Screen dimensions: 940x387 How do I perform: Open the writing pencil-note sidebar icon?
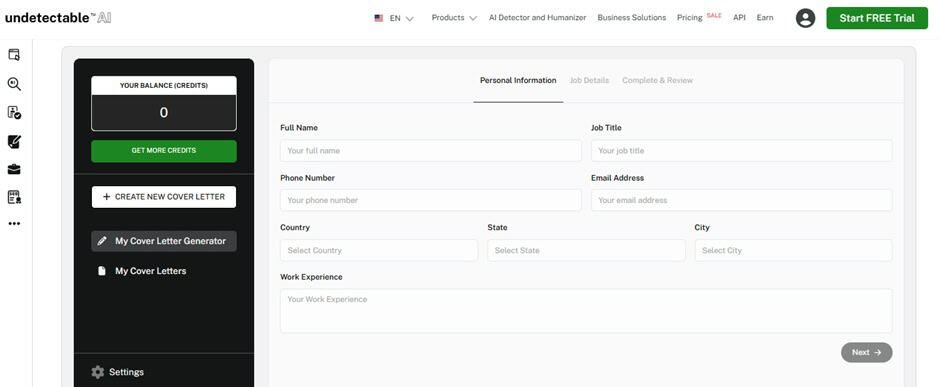point(14,141)
